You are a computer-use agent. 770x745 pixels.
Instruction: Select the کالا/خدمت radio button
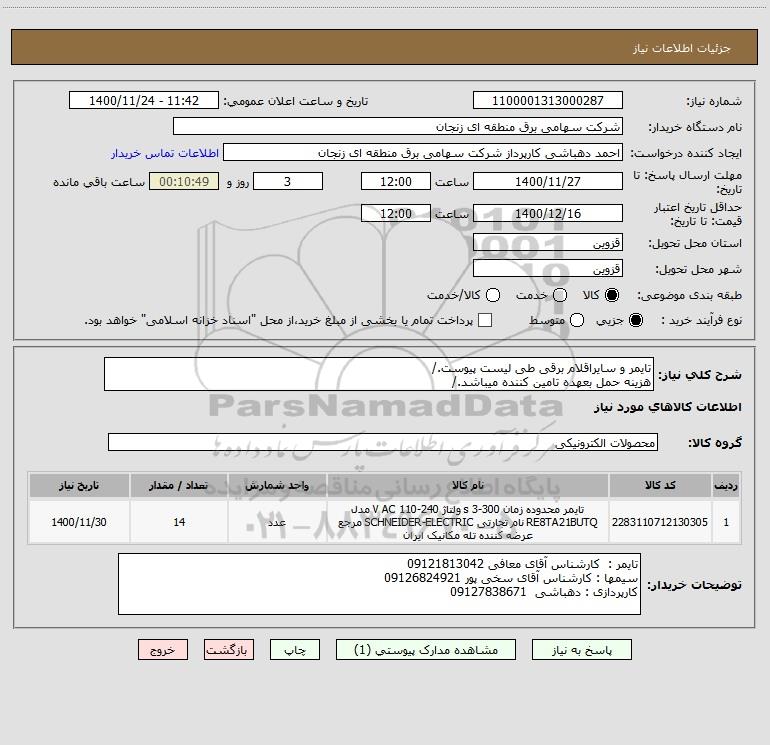(x=493, y=295)
